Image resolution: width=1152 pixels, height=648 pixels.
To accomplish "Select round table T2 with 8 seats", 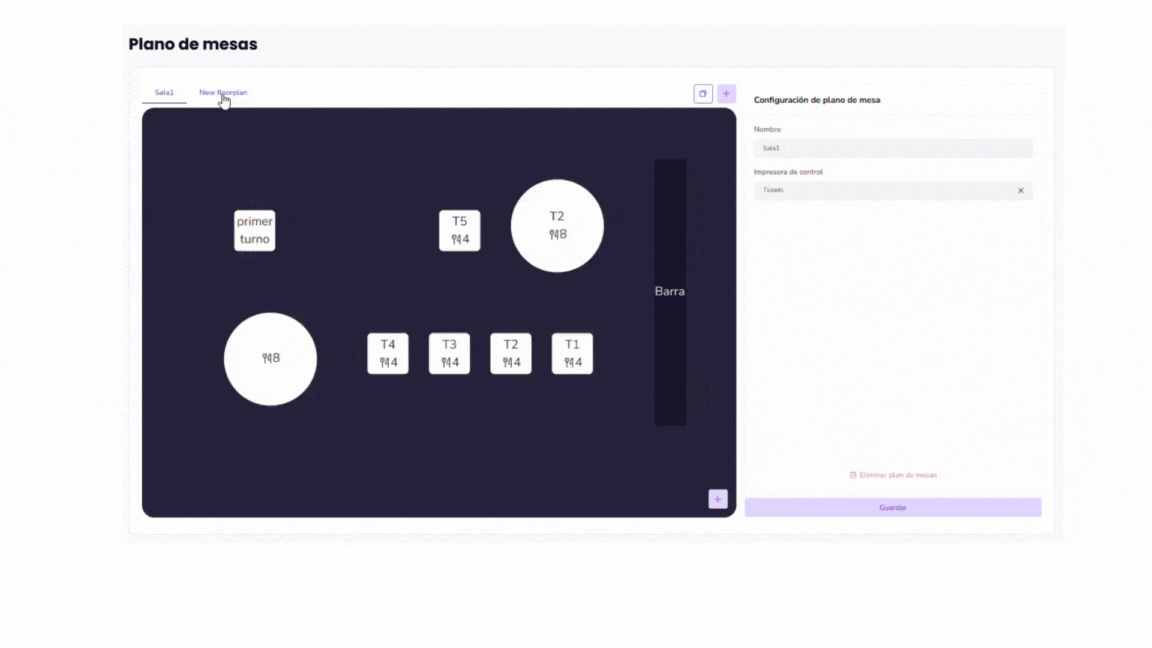I will pos(557,226).
